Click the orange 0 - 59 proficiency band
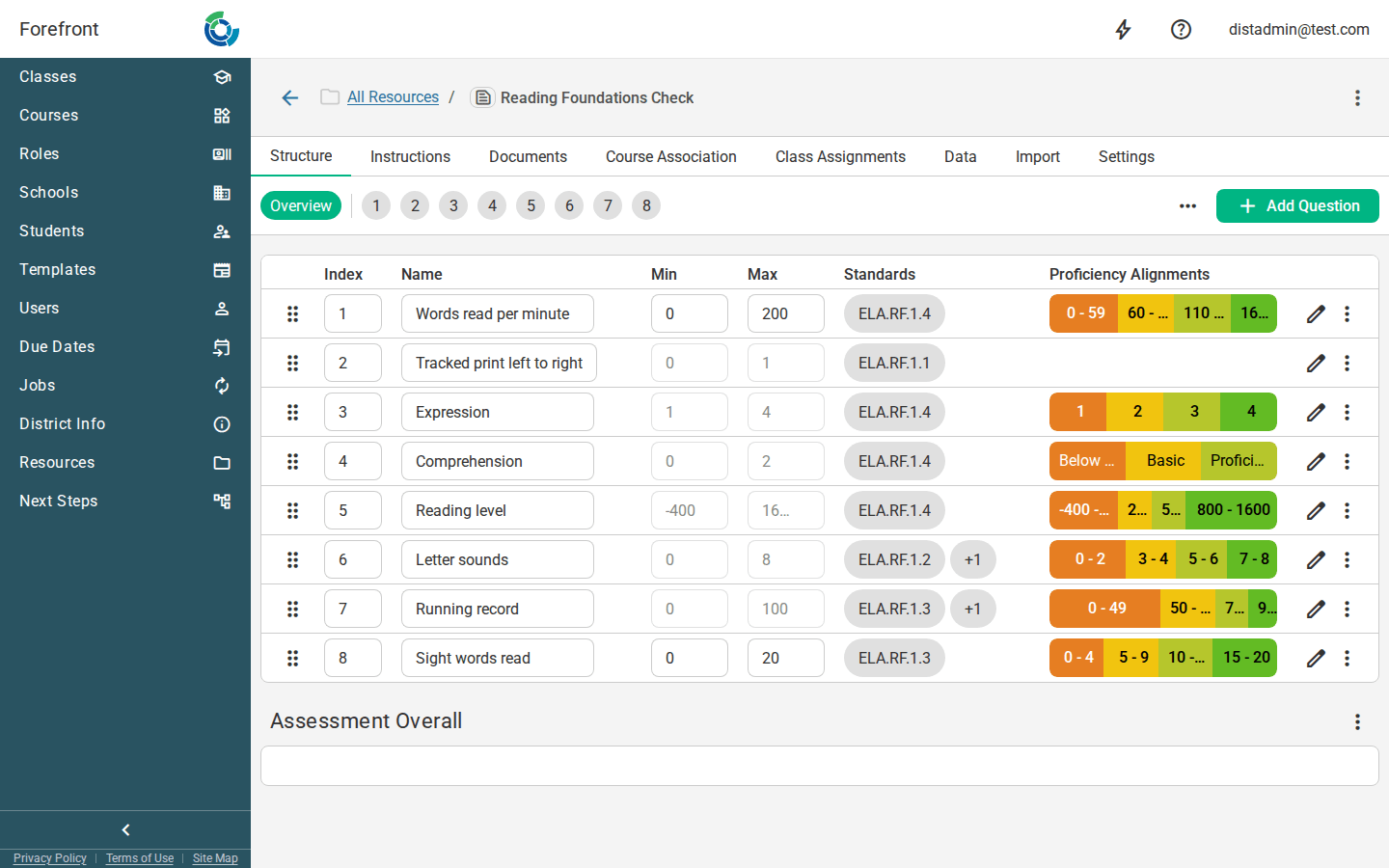 click(x=1084, y=313)
